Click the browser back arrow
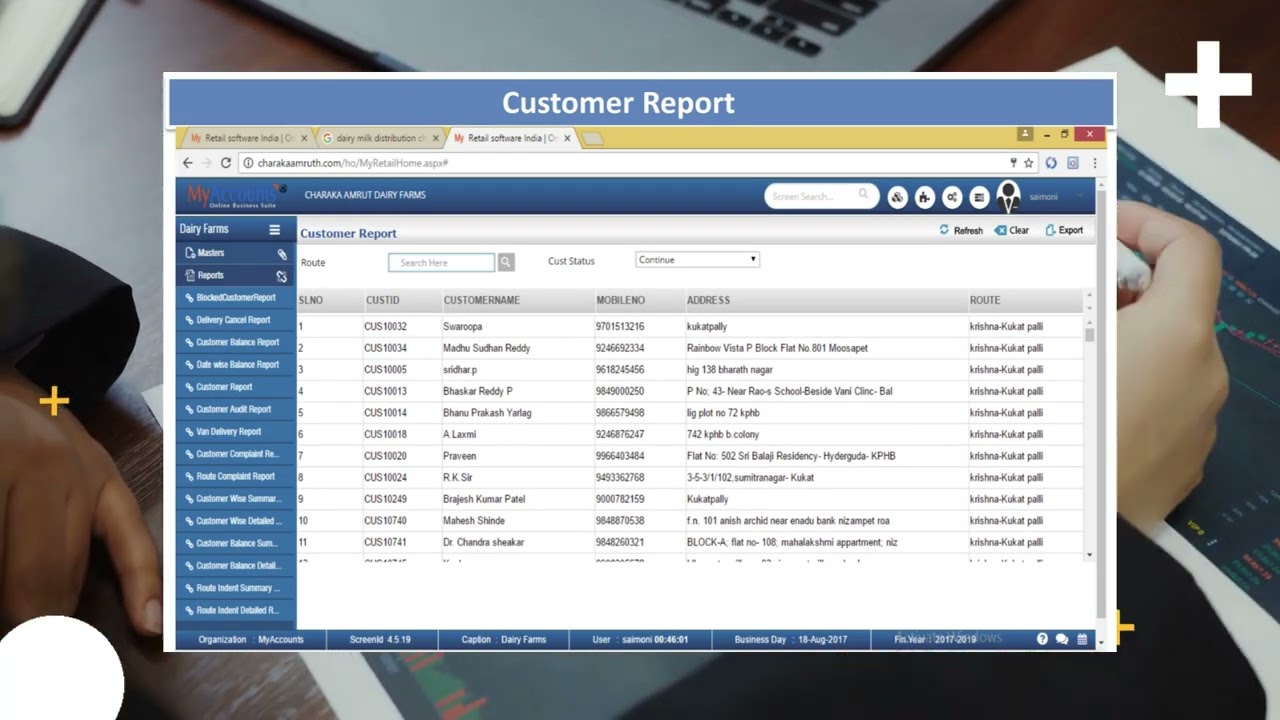Image resolution: width=1280 pixels, height=720 pixels. pyautogui.click(x=187, y=162)
